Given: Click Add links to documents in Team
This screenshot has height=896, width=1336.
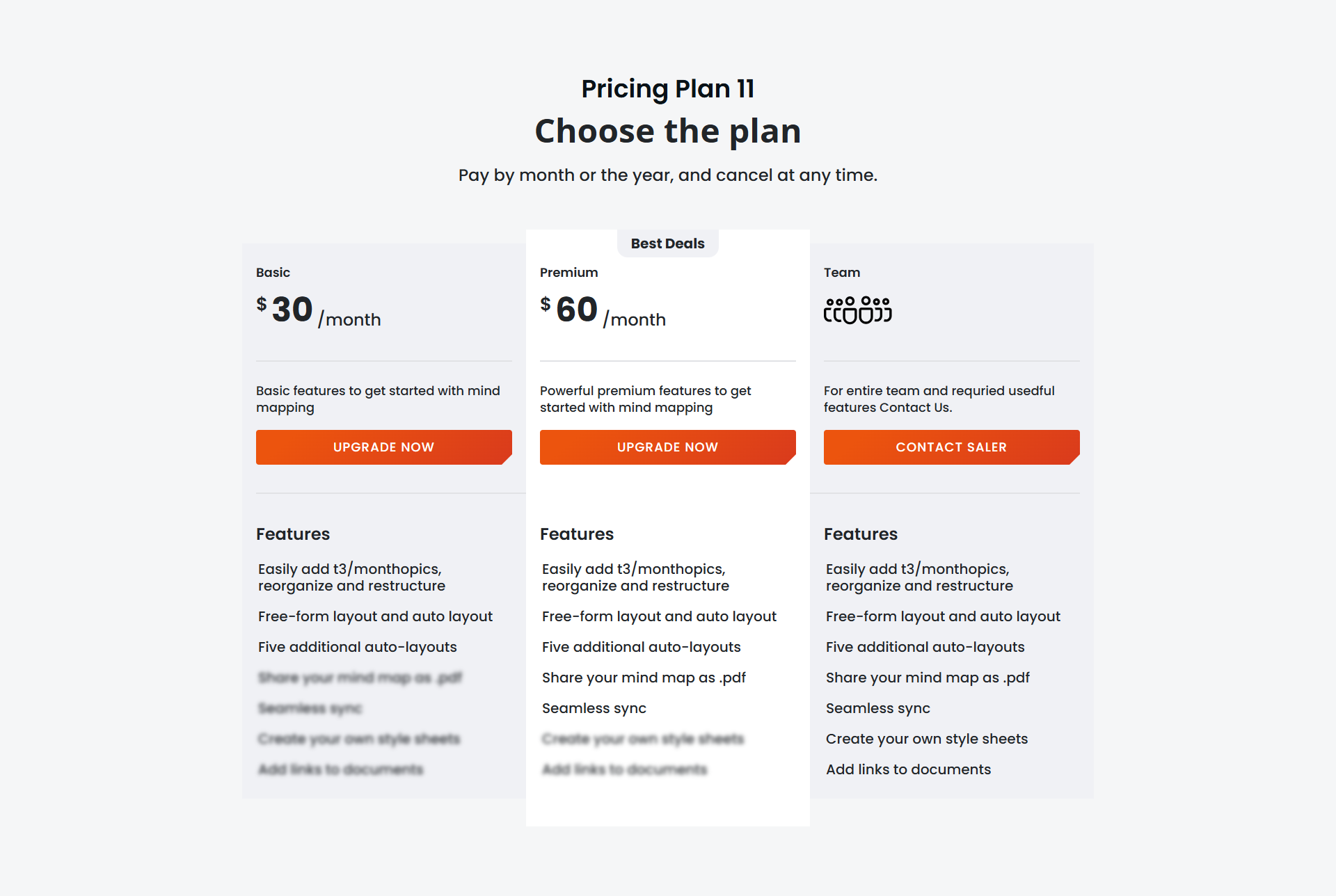Looking at the screenshot, I should click(908, 769).
